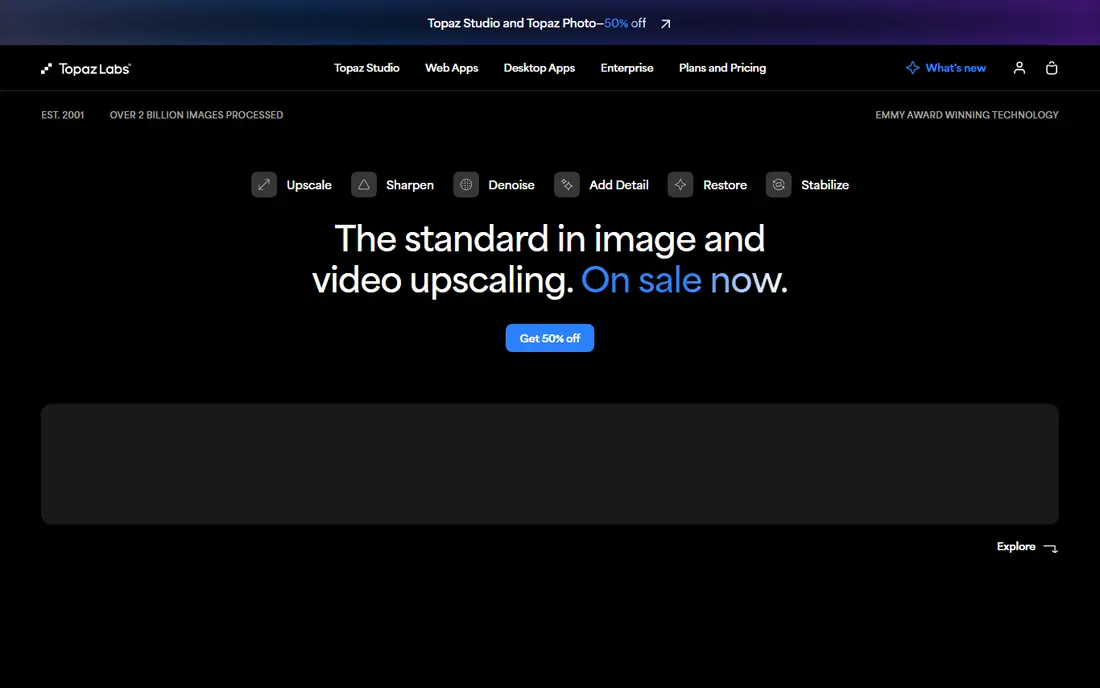Click the Restore star icon
The height and width of the screenshot is (688, 1100).
pyautogui.click(x=680, y=184)
